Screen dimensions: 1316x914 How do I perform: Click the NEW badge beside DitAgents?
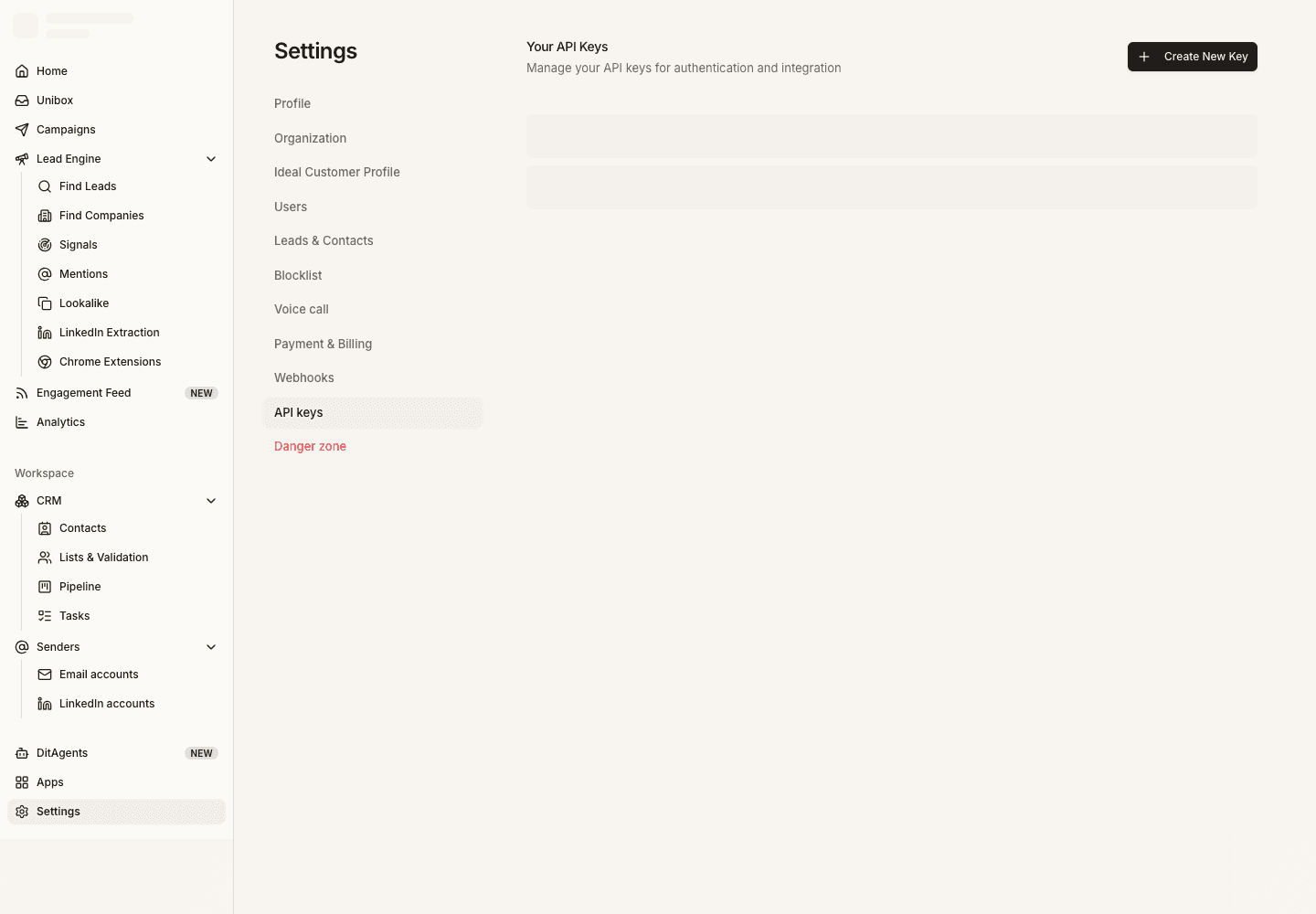tap(201, 753)
